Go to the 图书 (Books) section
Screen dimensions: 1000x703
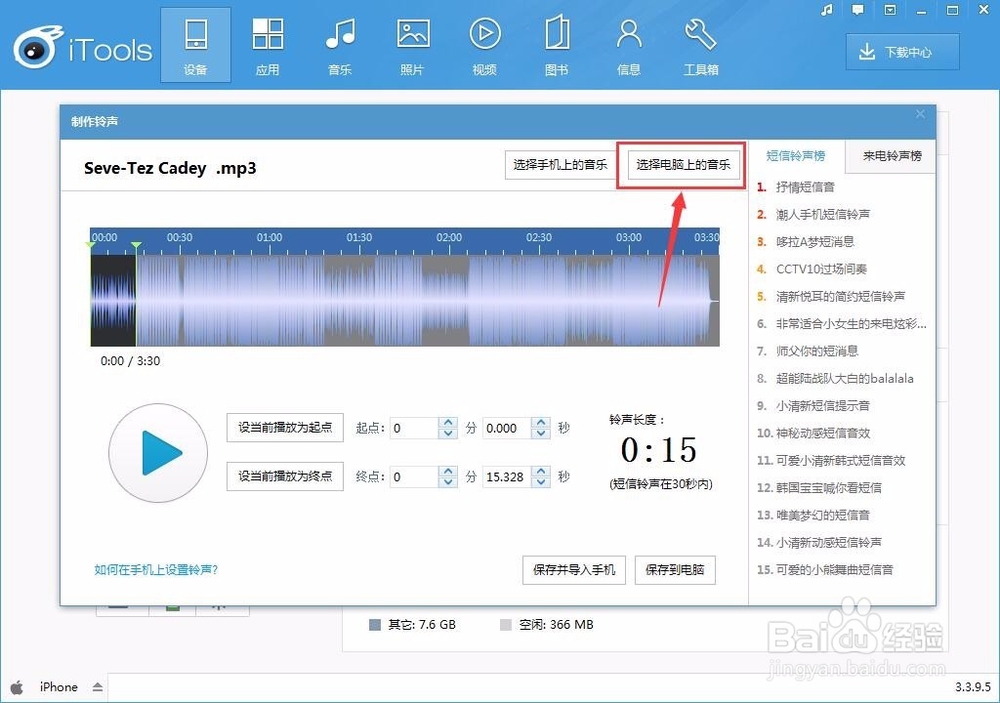coord(556,44)
